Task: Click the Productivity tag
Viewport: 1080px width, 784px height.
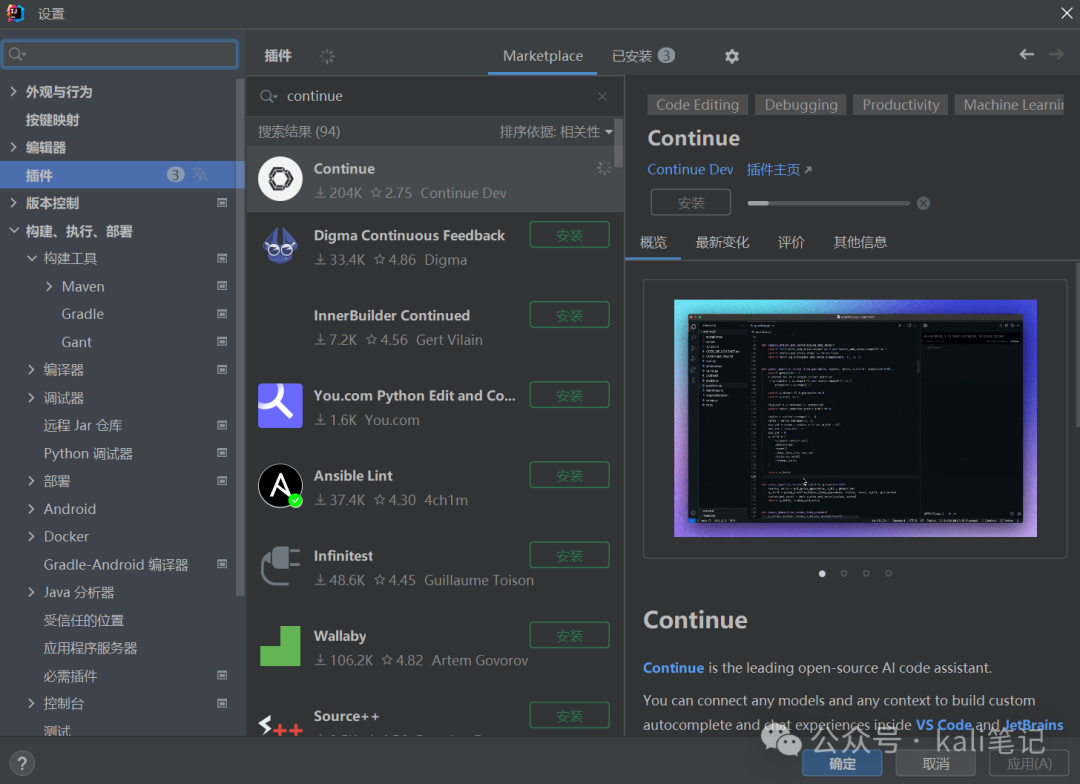Action: 900,105
